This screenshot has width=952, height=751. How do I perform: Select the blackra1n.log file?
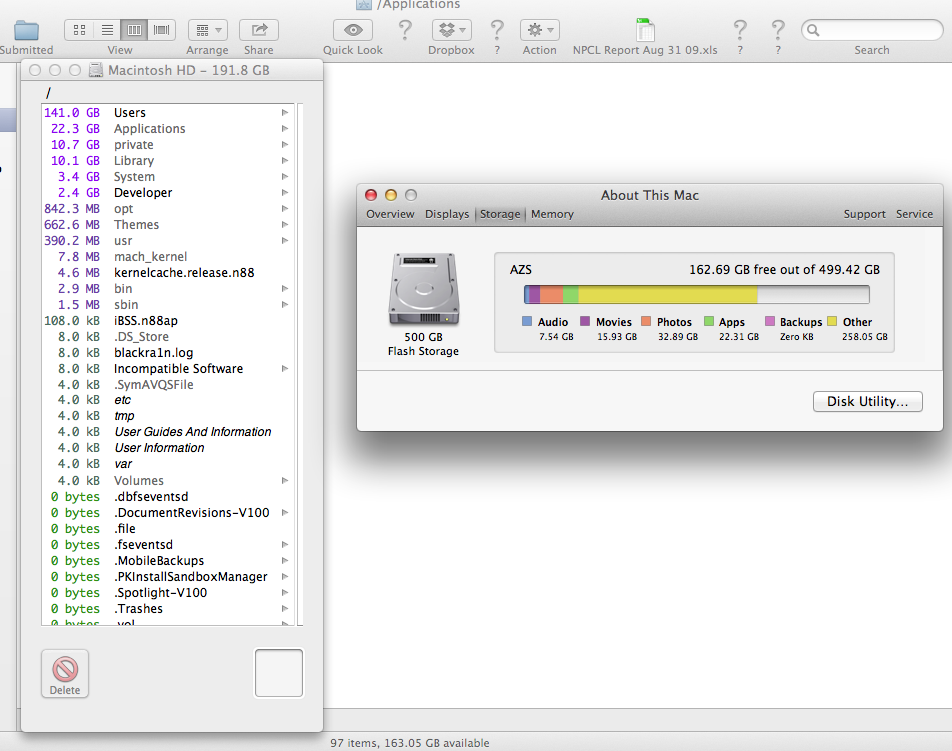pyautogui.click(x=168, y=353)
